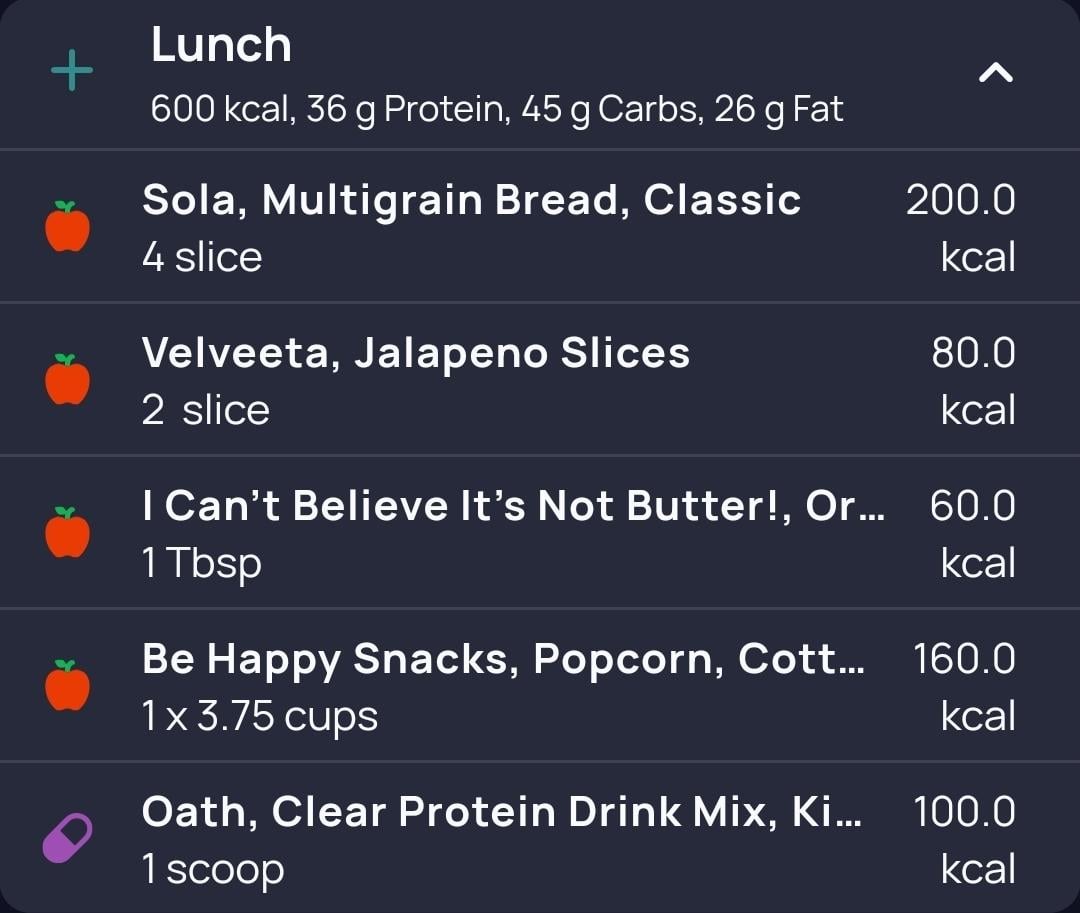Collapse the Lunch section with the chevron
The width and height of the screenshot is (1080, 913).
tap(995, 72)
